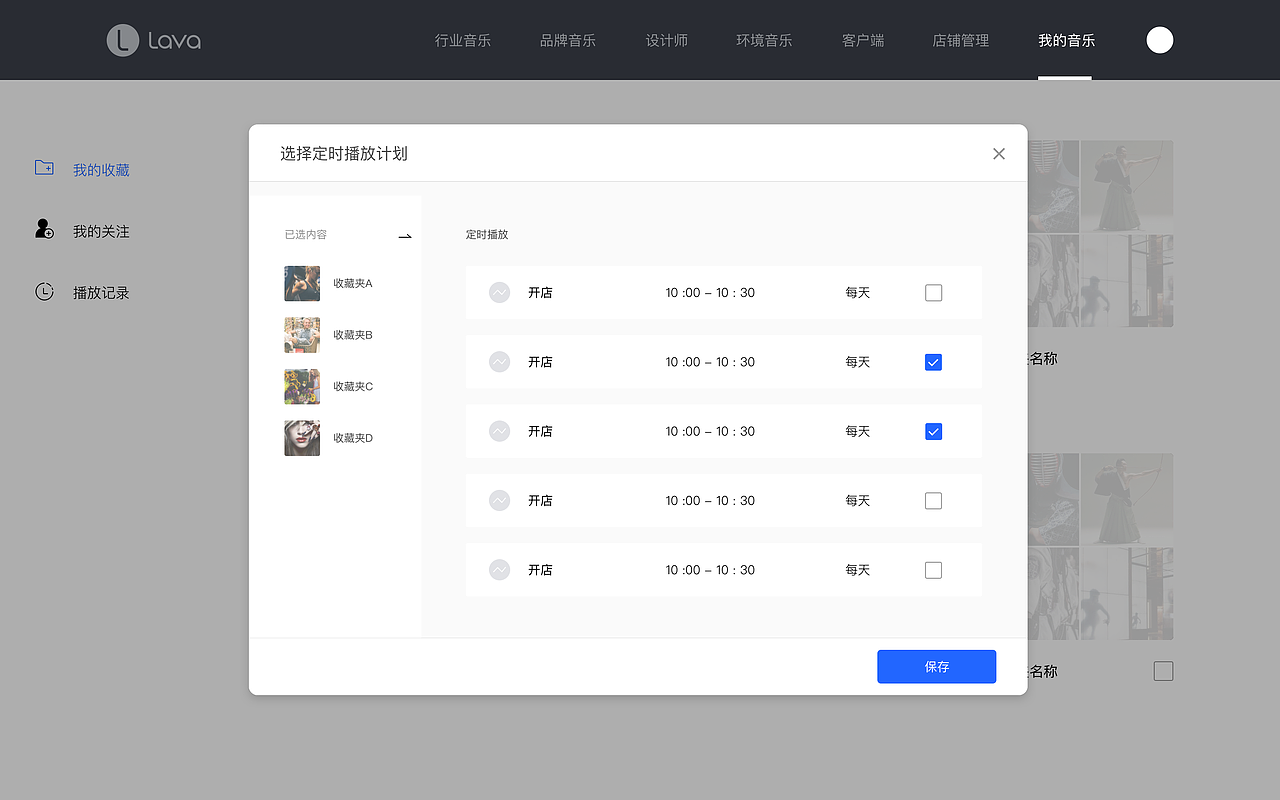Go to the 设计师 nav tab

tap(666, 40)
